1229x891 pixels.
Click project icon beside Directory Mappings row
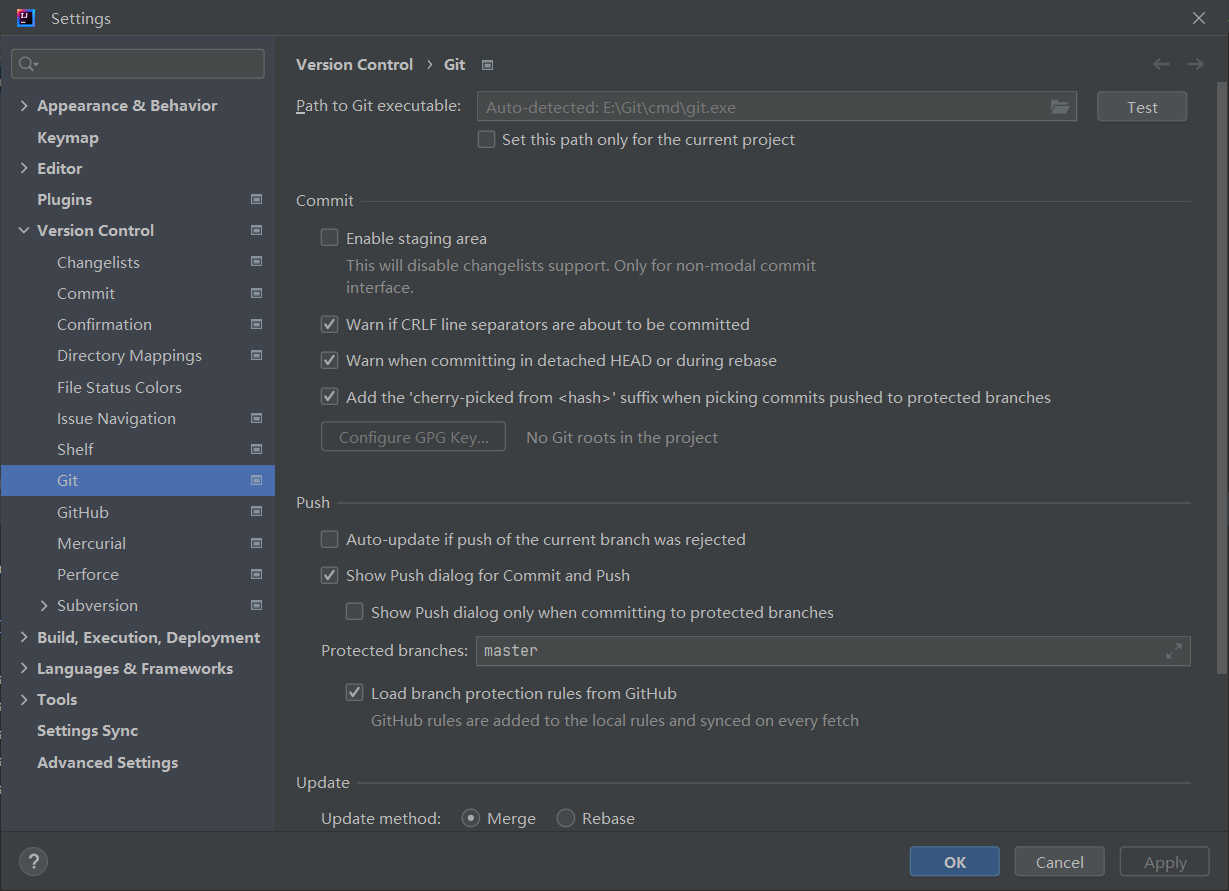point(257,355)
